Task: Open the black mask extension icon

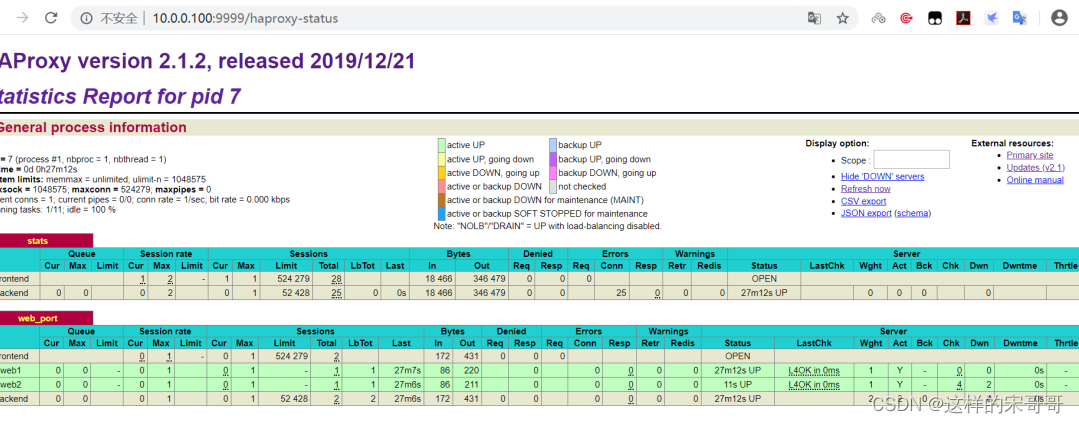Action: (x=934, y=19)
